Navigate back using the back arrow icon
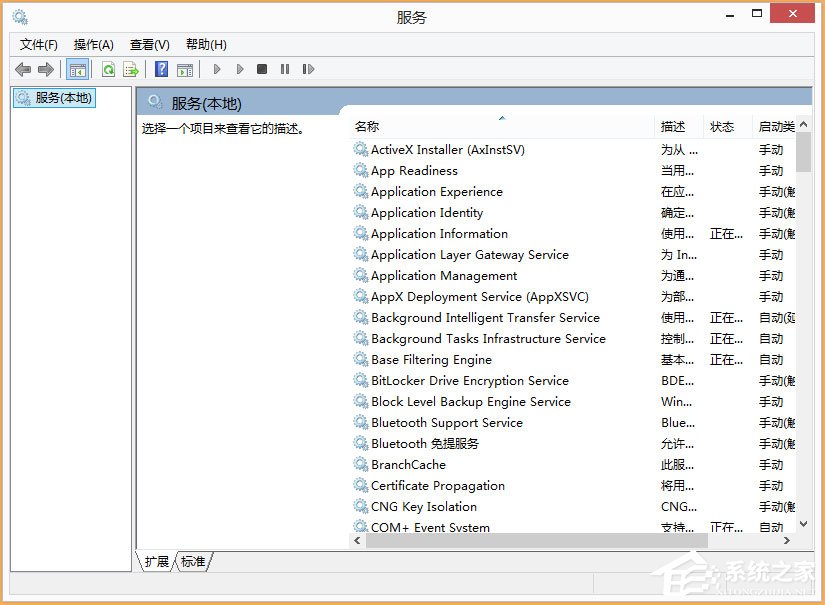This screenshot has width=825, height=605. point(22,68)
